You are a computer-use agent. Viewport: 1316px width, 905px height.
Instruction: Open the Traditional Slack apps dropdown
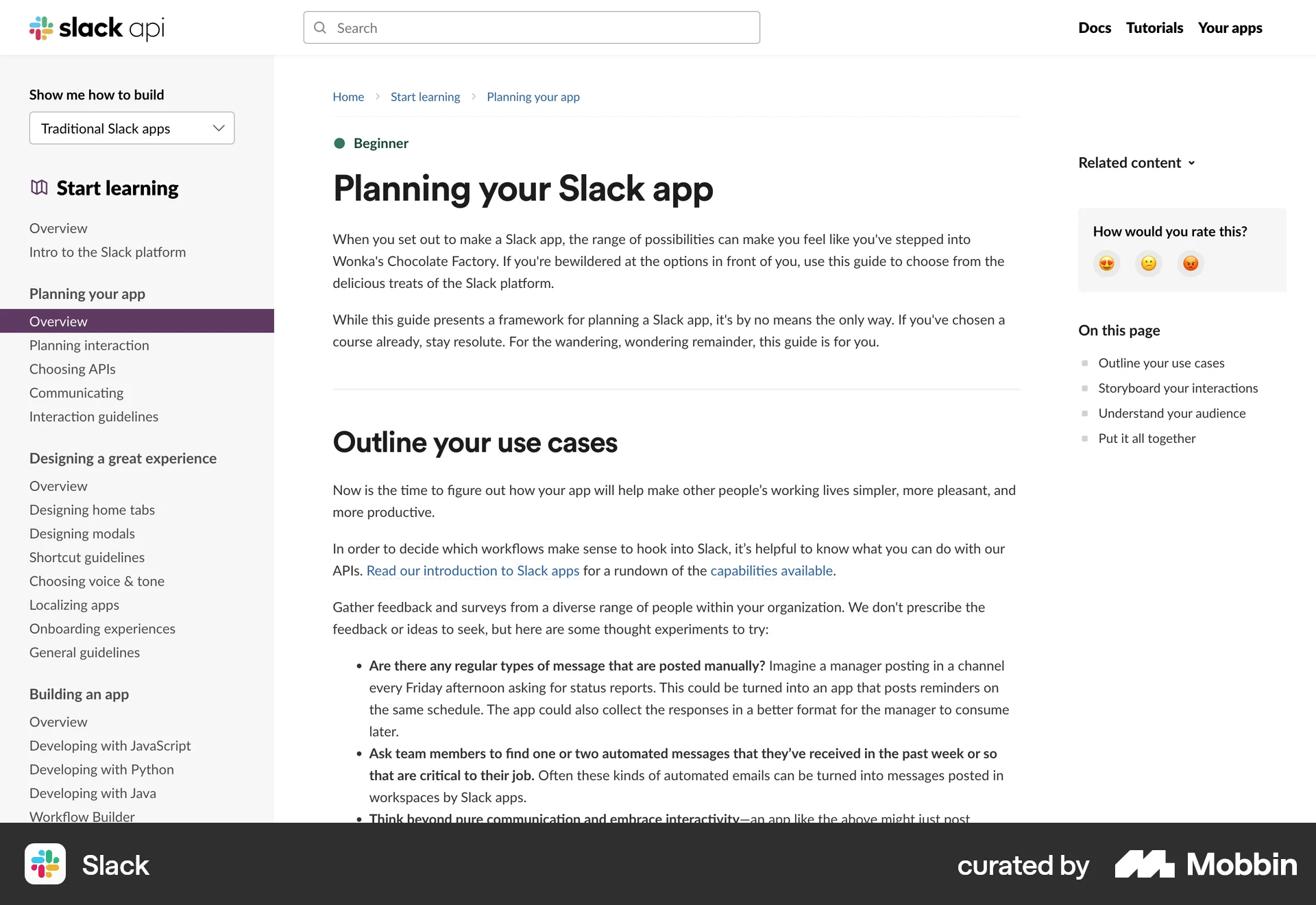click(x=132, y=128)
